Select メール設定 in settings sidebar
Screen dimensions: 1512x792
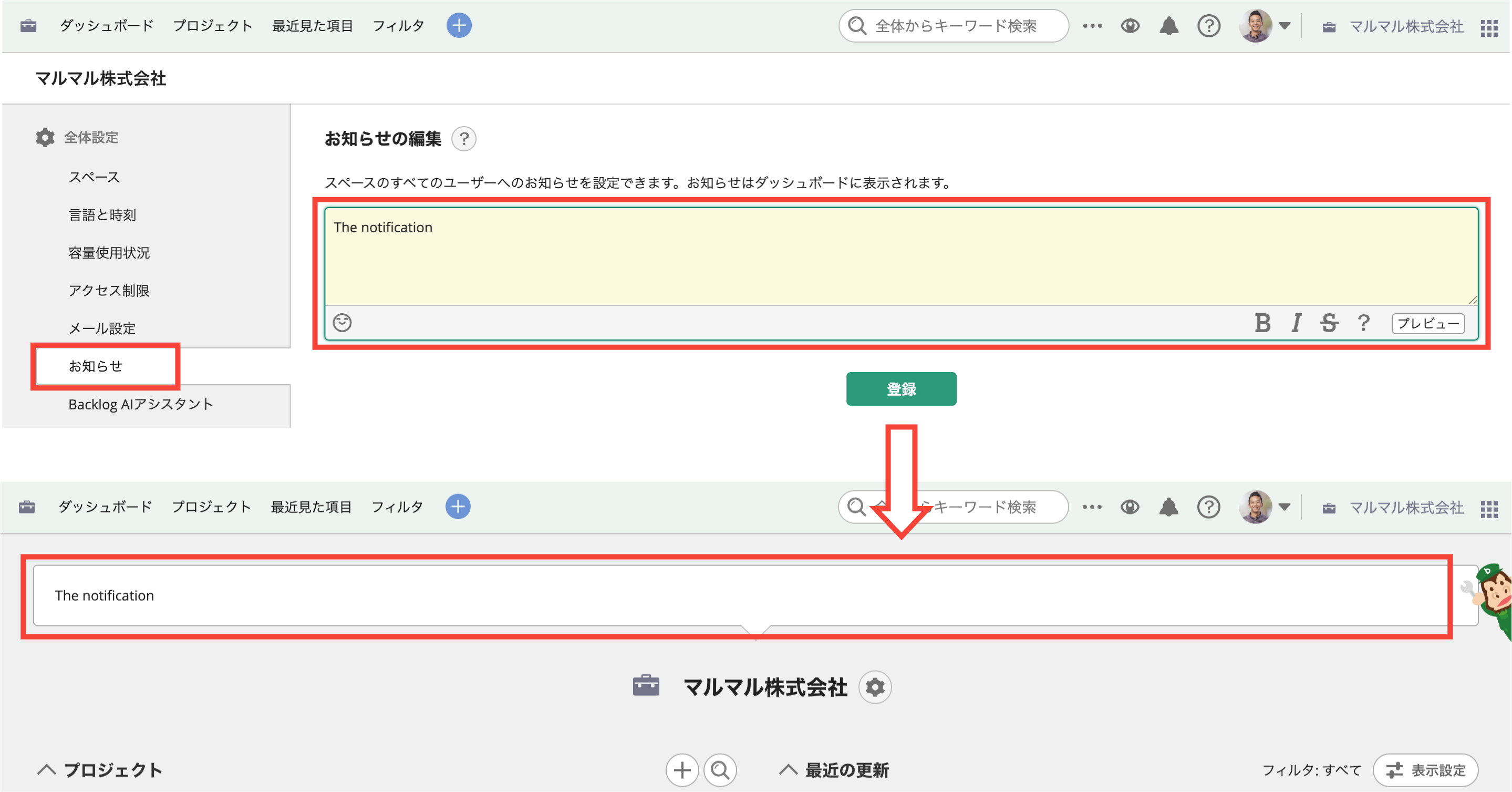[x=102, y=328]
